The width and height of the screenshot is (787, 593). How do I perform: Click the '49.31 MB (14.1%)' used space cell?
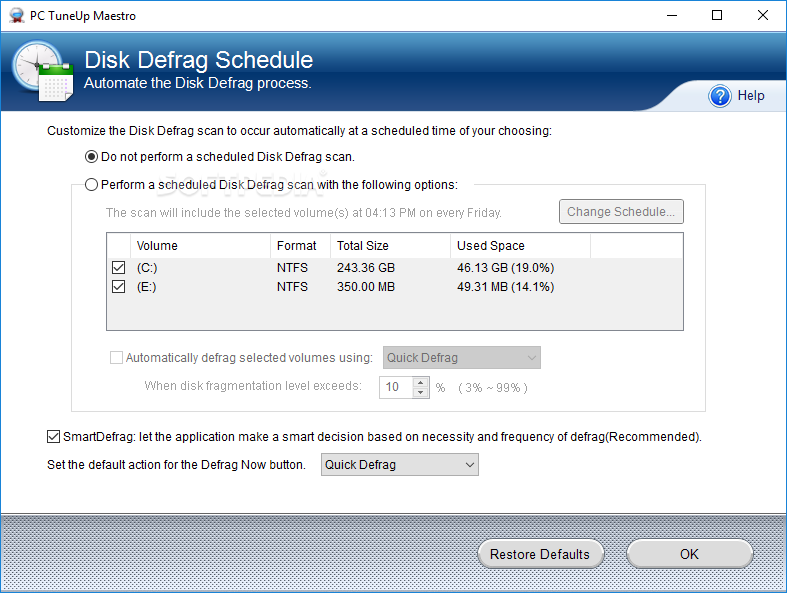(505, 287)
